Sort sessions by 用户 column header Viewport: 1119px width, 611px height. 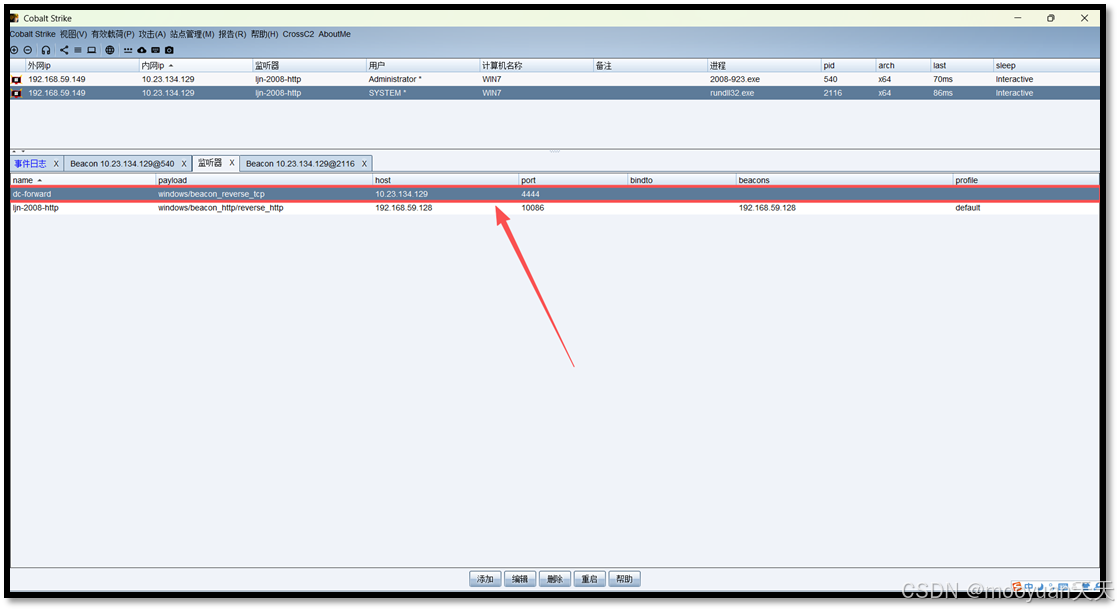(422, 66)
